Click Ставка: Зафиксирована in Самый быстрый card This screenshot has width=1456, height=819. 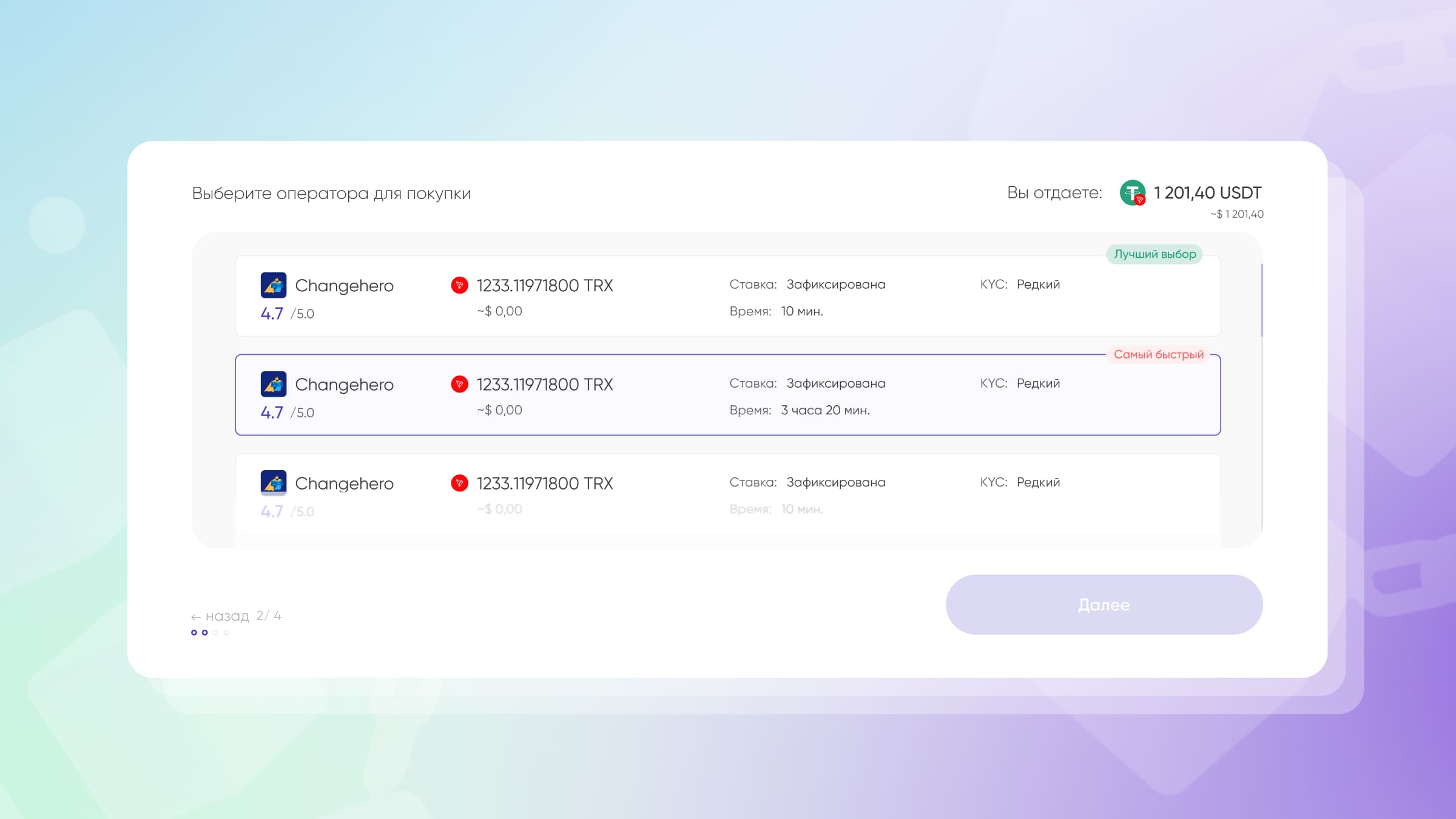pyautogui.click(x=807, y=383)
